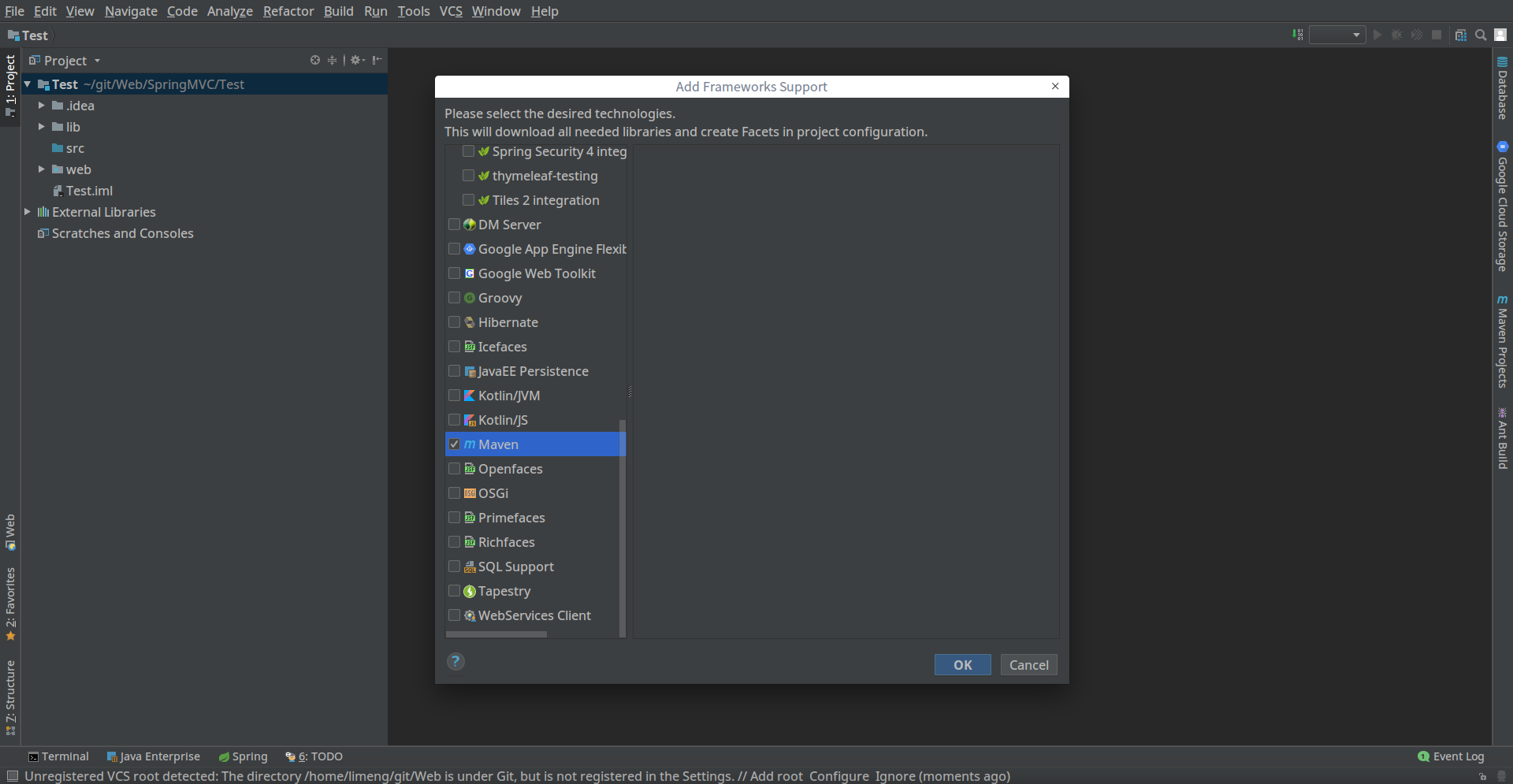Check thymeleaf-testing checkbox
This screenshot has height=784, width=1513.
point(468,175)
